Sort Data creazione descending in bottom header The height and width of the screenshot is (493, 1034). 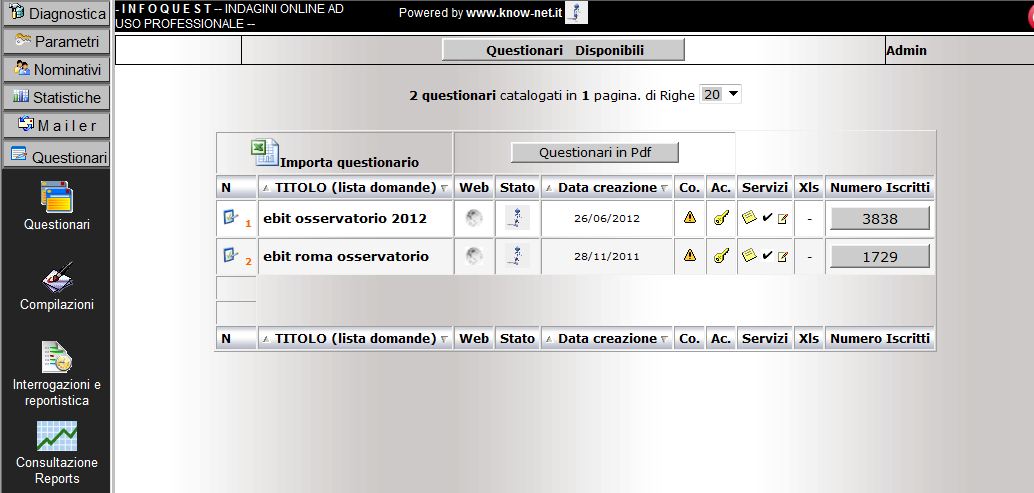click(x=664, y=339)
